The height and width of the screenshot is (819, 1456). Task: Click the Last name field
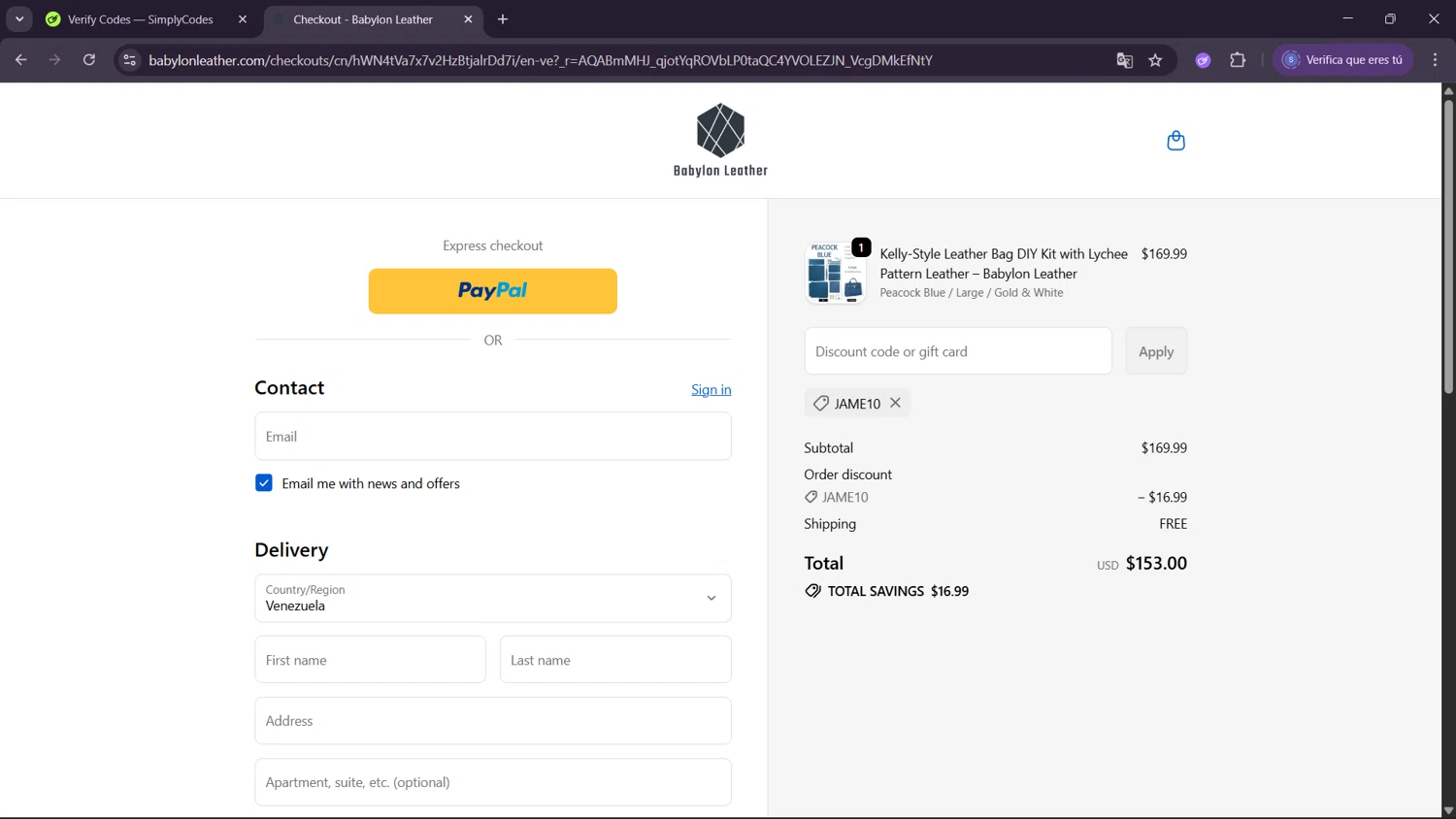coord(615,660)
